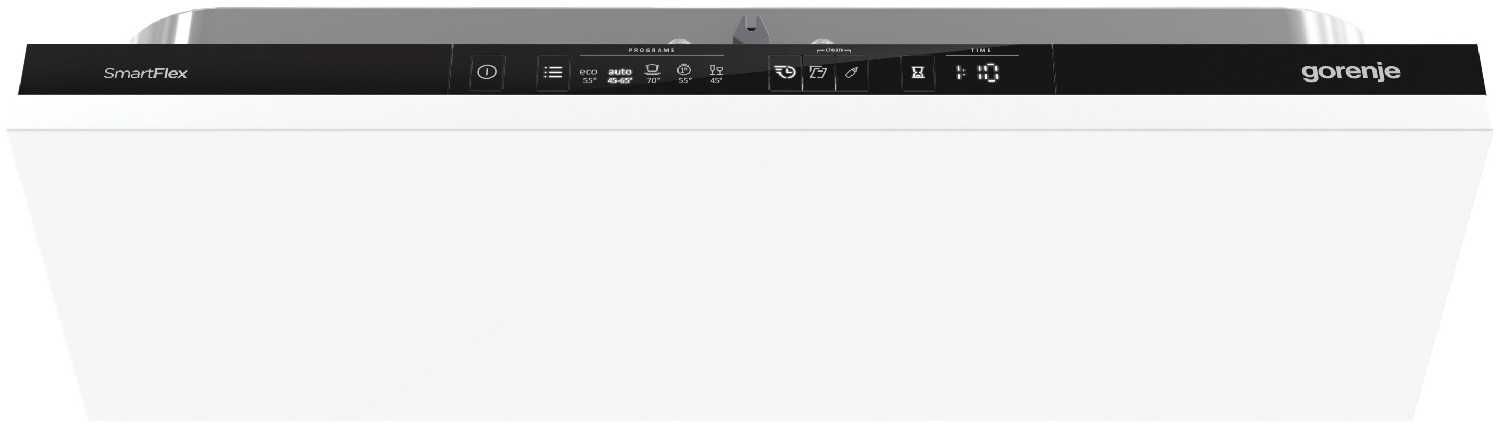Select the auto 45-65° program

[620, 75]
